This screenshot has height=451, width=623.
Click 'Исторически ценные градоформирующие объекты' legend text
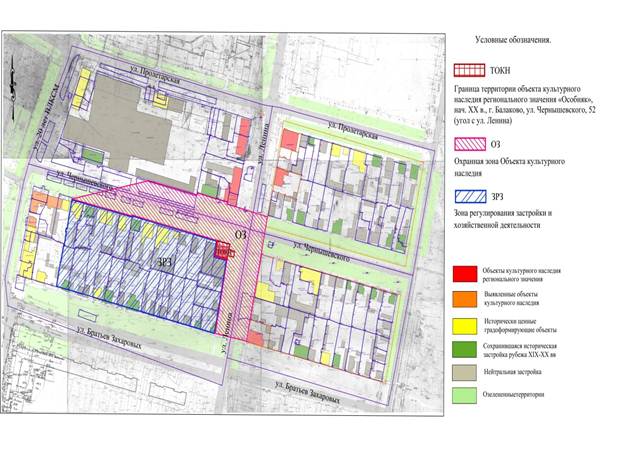tap(520, 326)
